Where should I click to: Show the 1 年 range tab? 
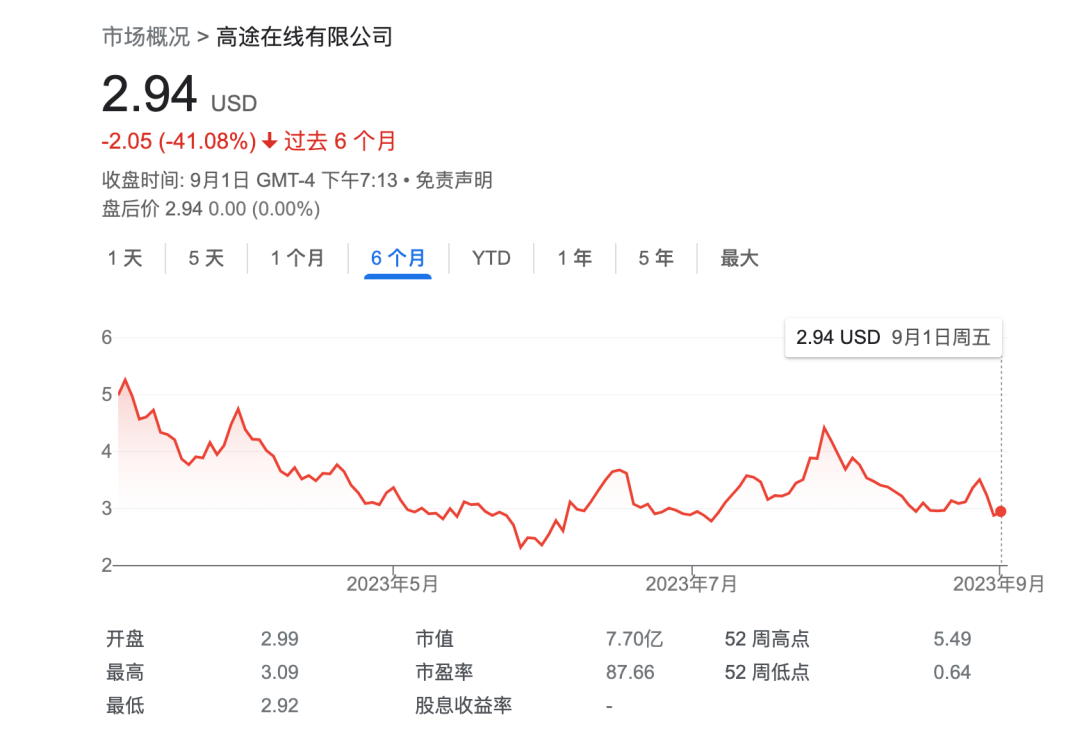pos(574,258)
